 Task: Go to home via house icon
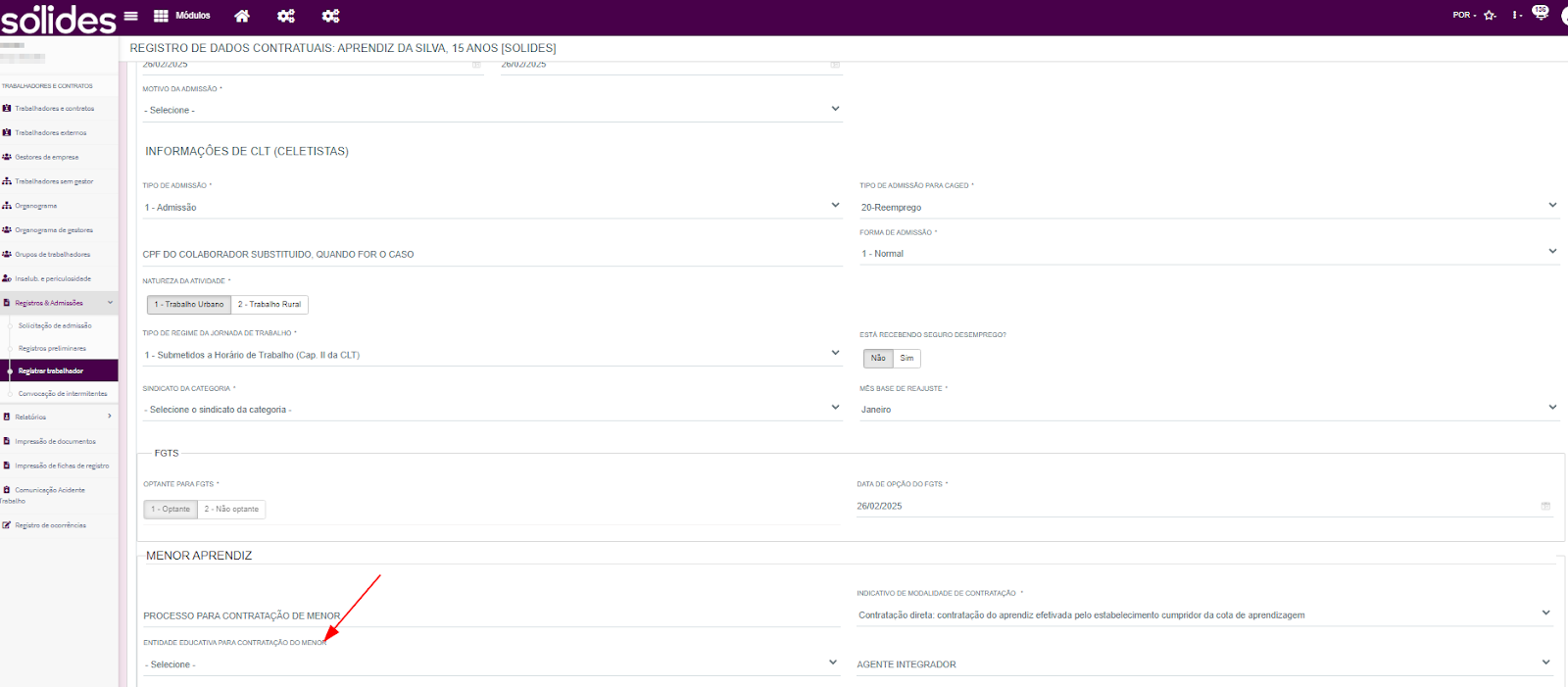[x=242, y=16]
